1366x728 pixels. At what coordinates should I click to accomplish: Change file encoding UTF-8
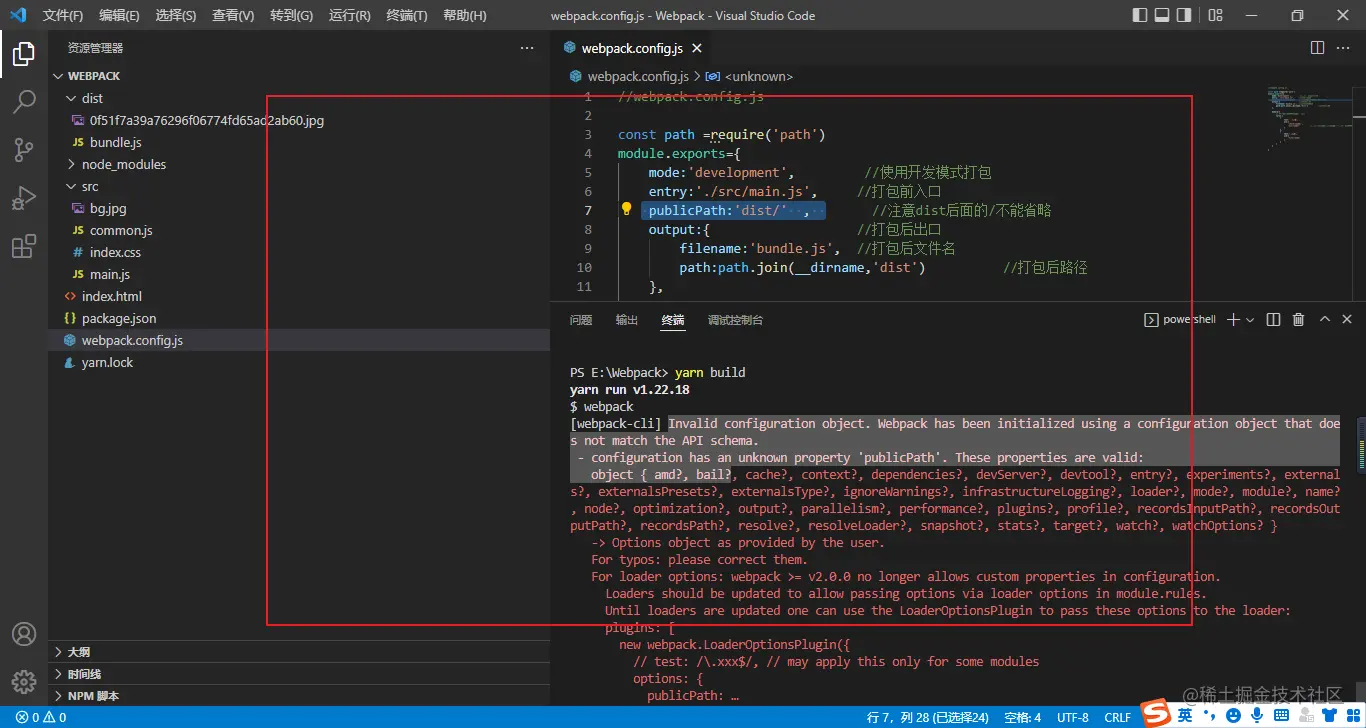coord(1072,717)
